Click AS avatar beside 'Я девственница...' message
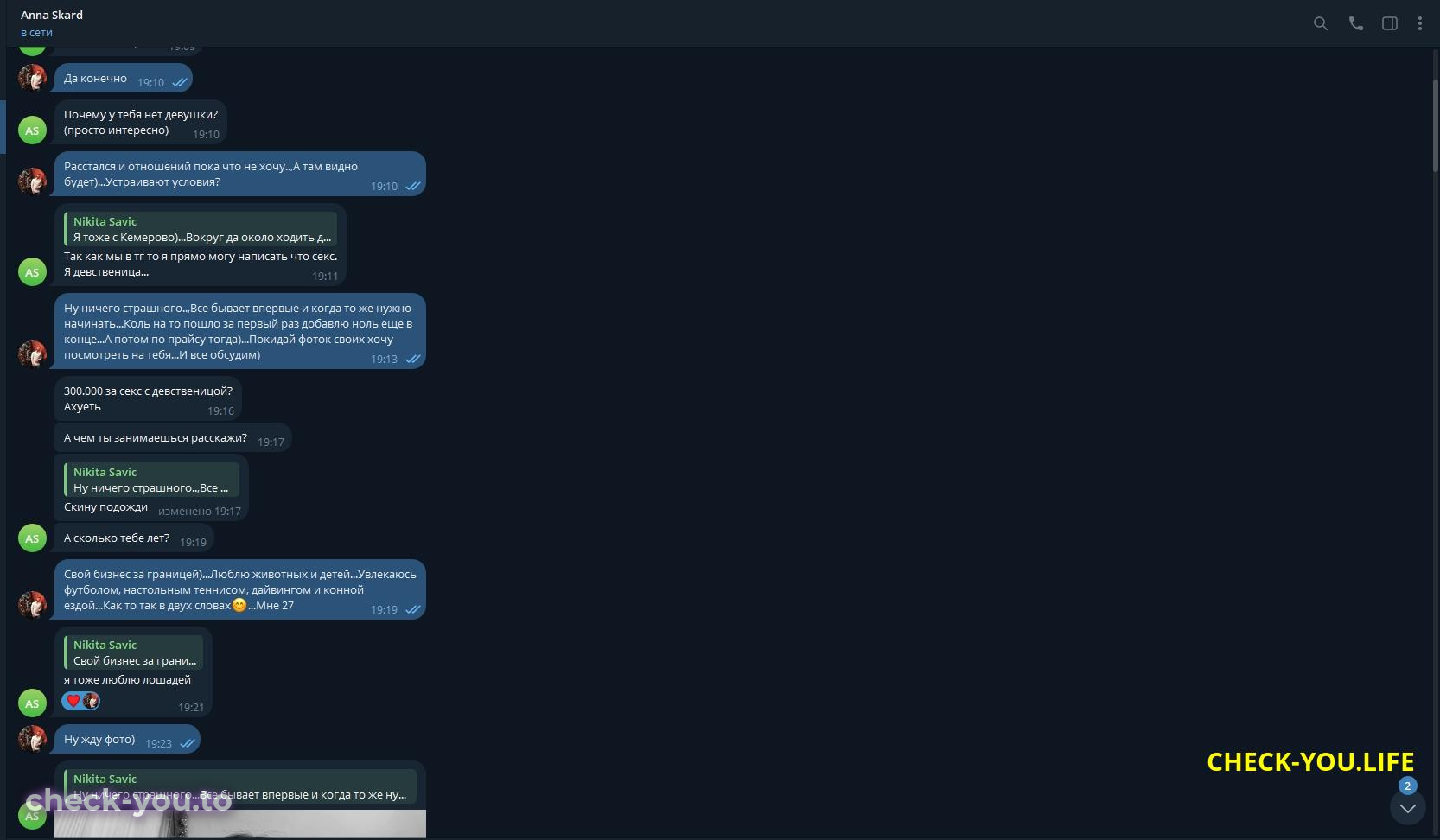Screen dimensions: 1440x840 tap(32, 272)
